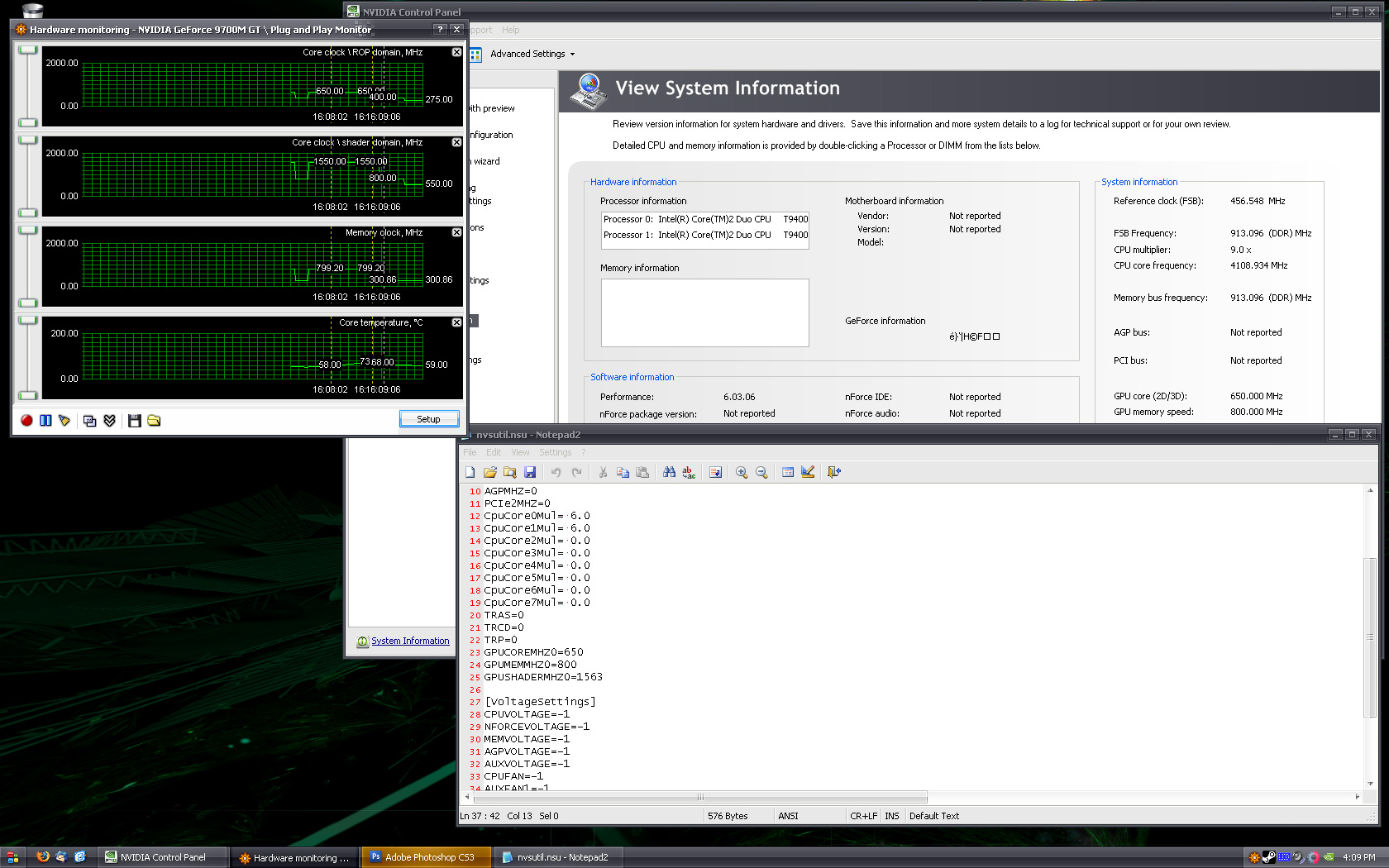Screen dimensions: 1389x868
Task: Exit Notepad2 using the door icon
Action: click(834, 472)
